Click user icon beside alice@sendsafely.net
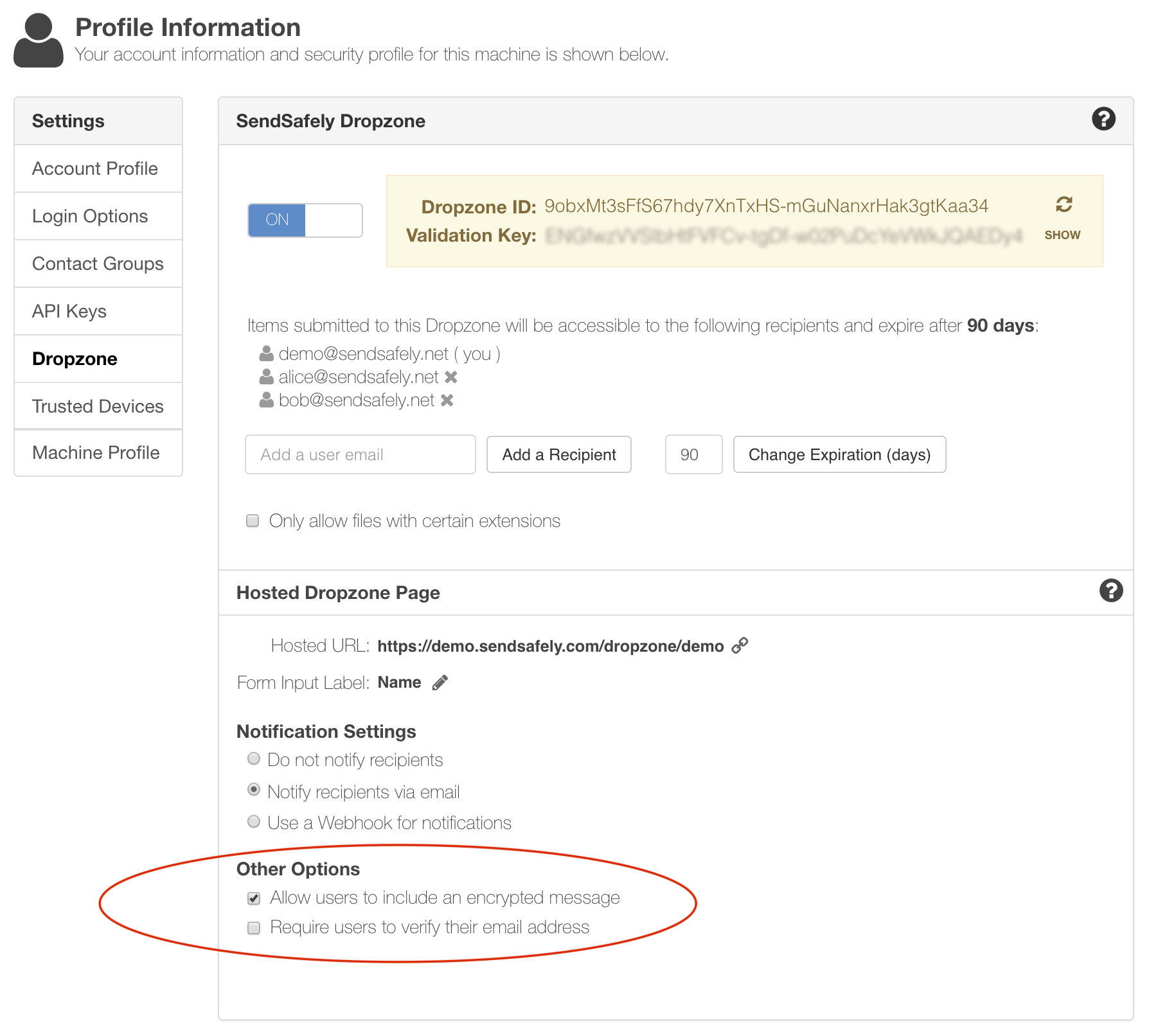This screenshot has width=1149, height=1036. [x=267, y=377]
